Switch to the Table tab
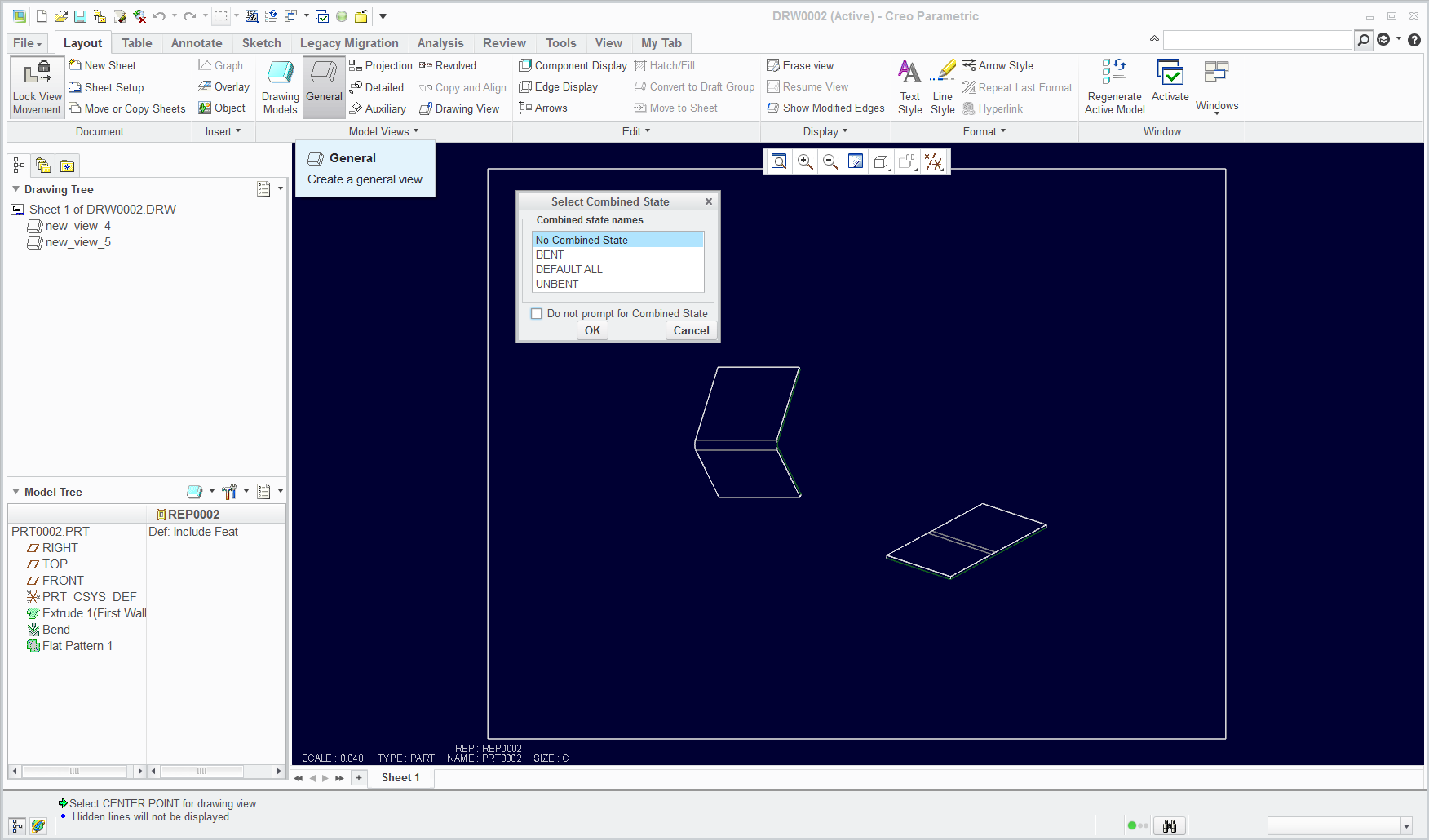Image resolution: width=1429 pixels, height=840 pixels. coord(137,43)
